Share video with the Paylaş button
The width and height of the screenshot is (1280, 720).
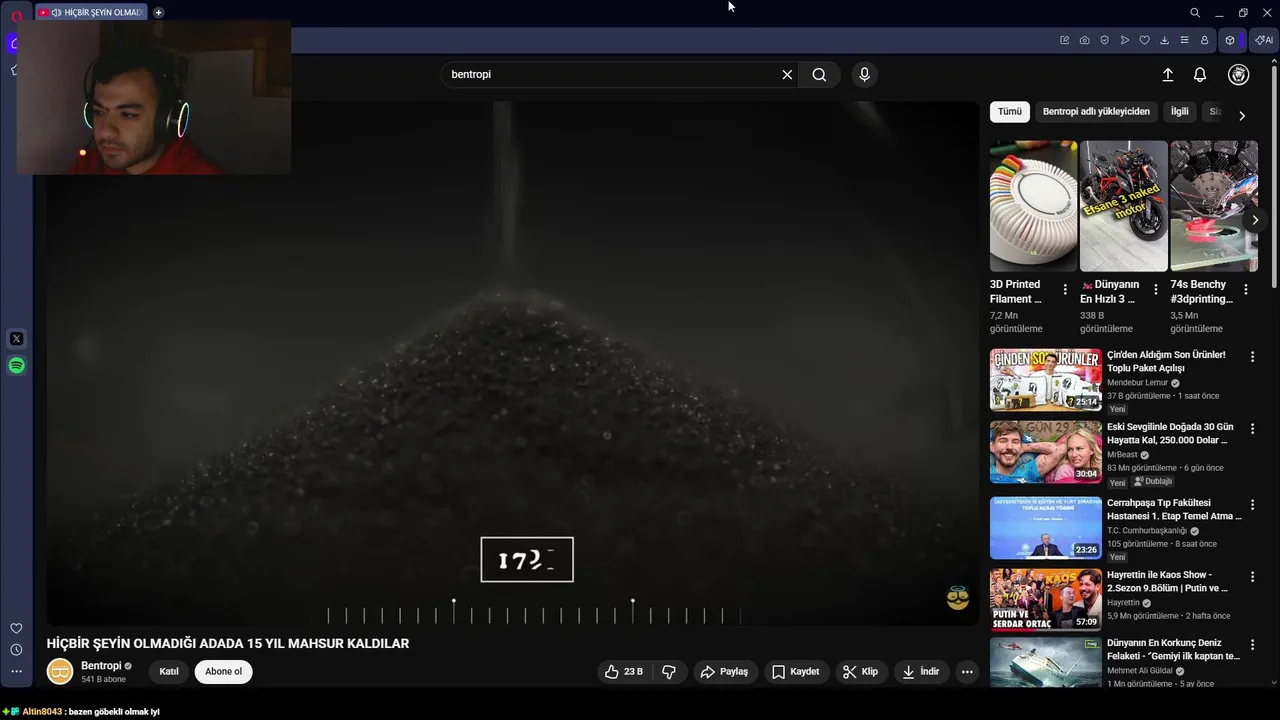point(724,672)
